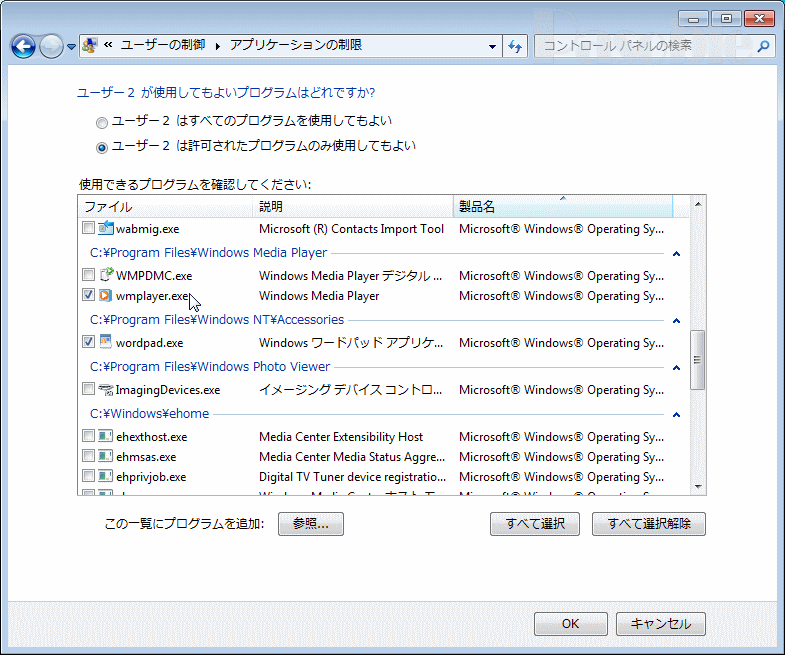The height and width of the screenshot is (655, 785).
Task: Click the program list scrollbar thumb
Action: [x=697, y=360]
